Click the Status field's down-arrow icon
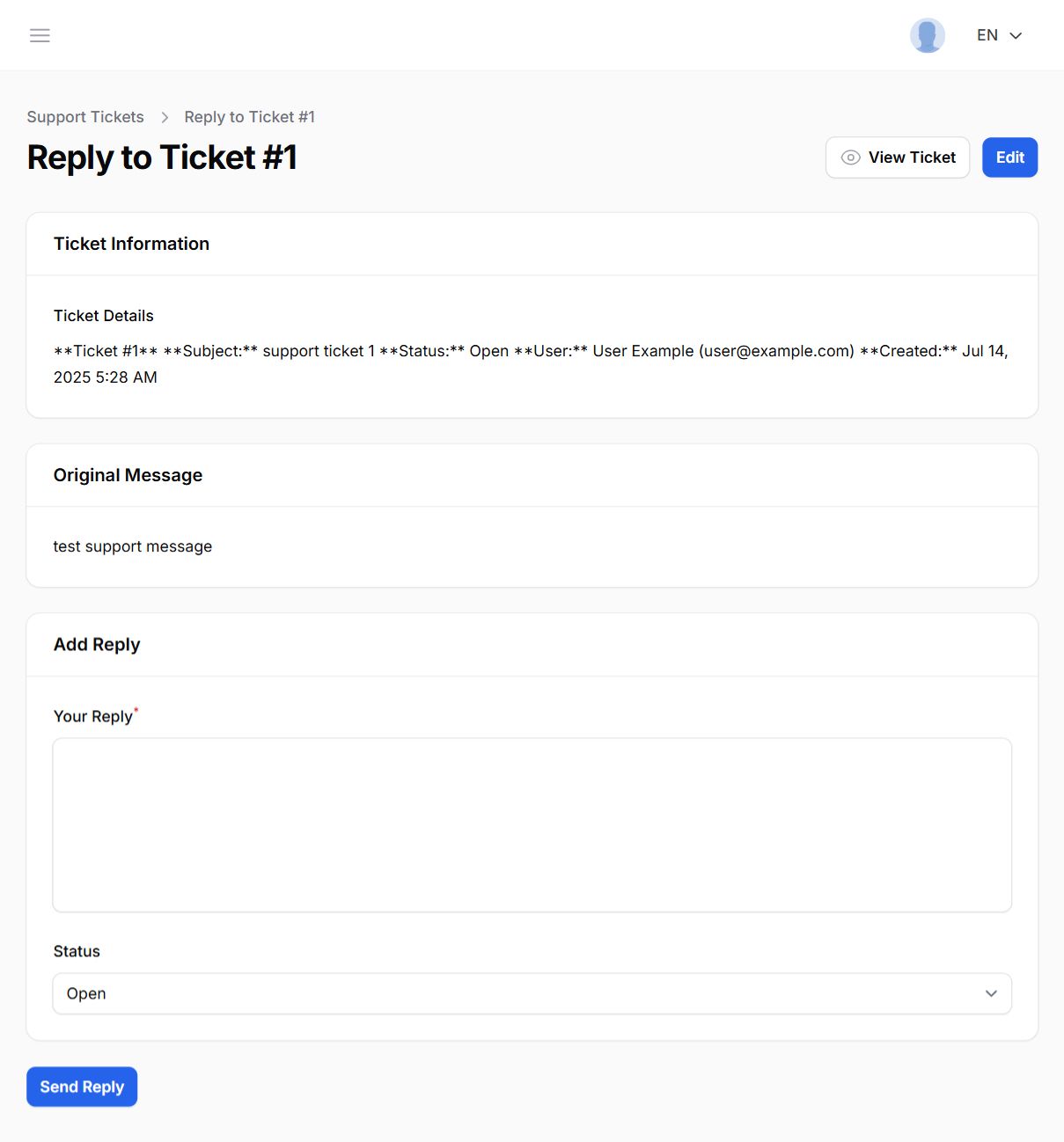Viewport: 1064px width, 1142px height. click(x=991, y=993)
